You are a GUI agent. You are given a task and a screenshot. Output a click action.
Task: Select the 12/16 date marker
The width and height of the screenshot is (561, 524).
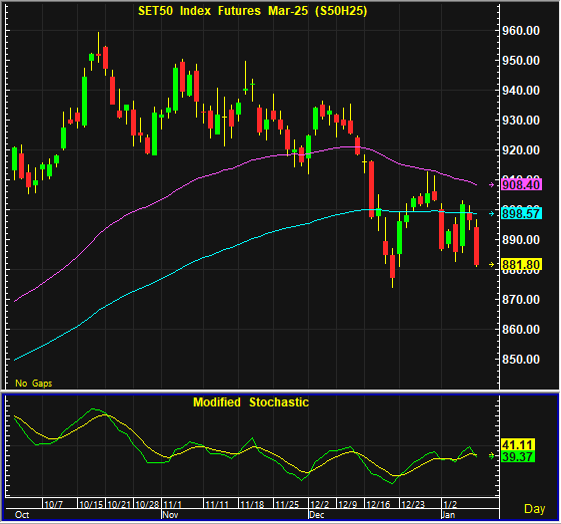[x=378, y=504]
